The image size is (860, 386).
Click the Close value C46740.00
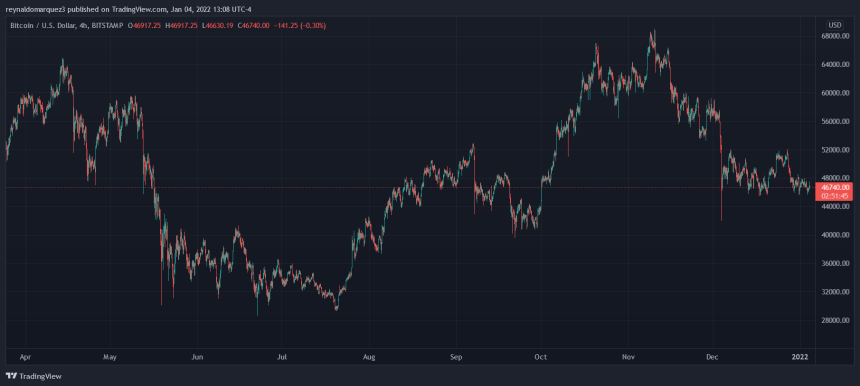click(252, 26)
